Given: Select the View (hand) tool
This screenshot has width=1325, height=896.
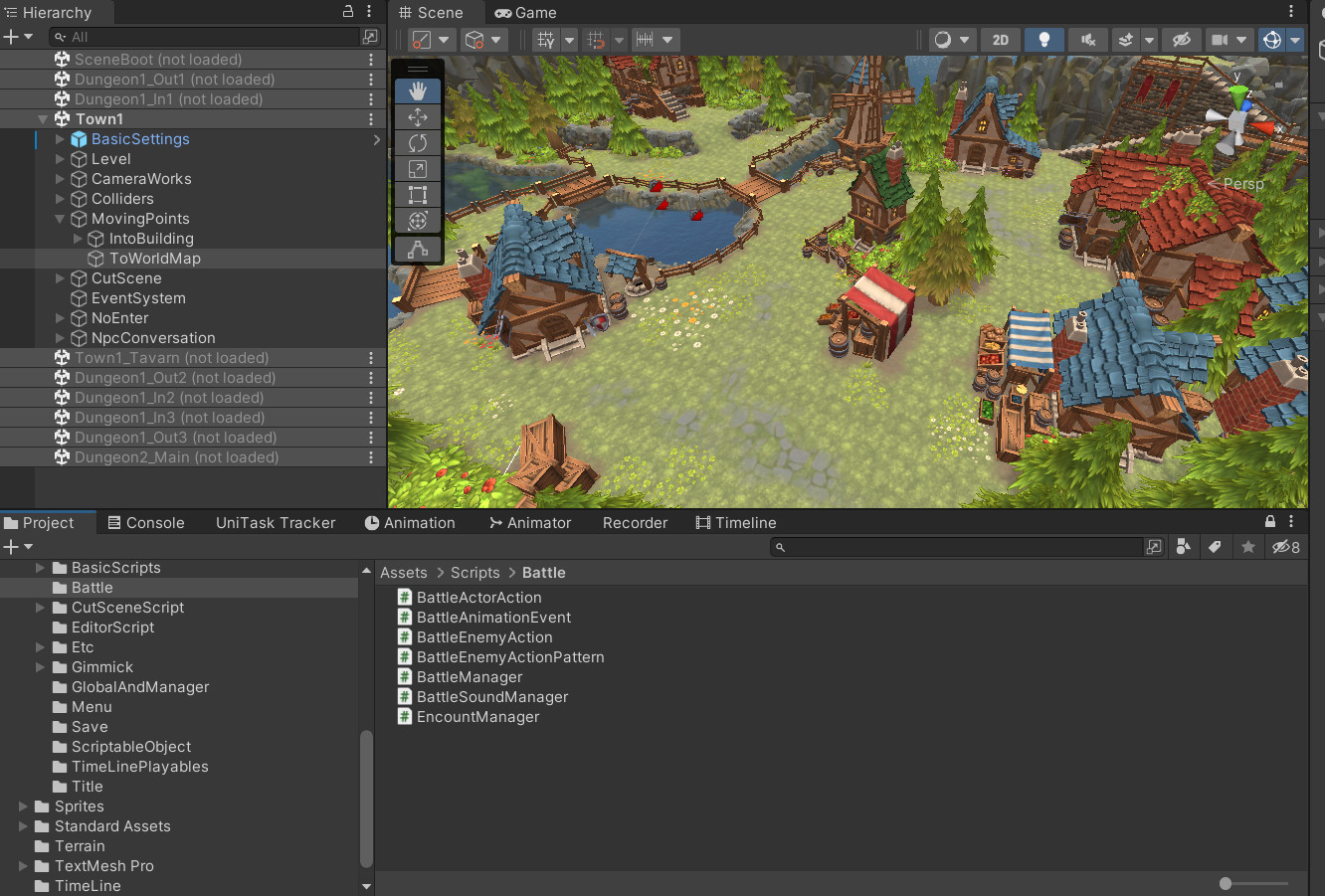Looking at the screenshot, I should (x=418, y=90).
